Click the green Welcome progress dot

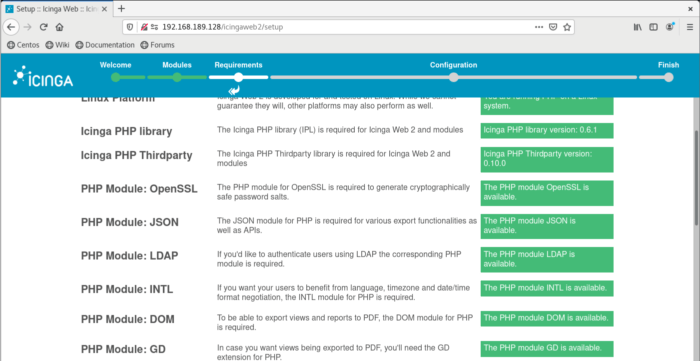[116, 77]
